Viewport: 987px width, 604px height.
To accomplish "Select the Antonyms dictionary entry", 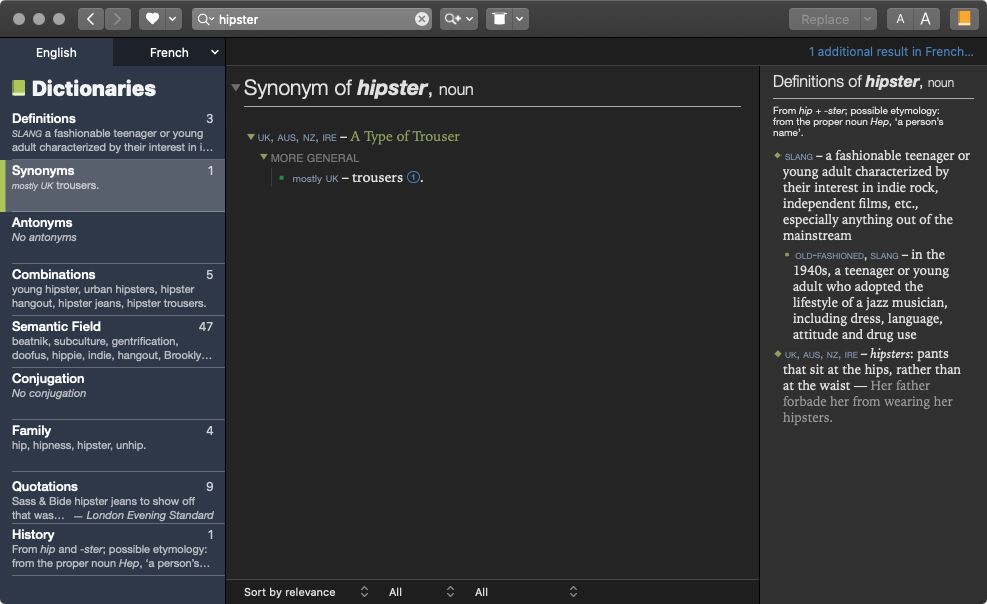I will [x=112, y=237].
